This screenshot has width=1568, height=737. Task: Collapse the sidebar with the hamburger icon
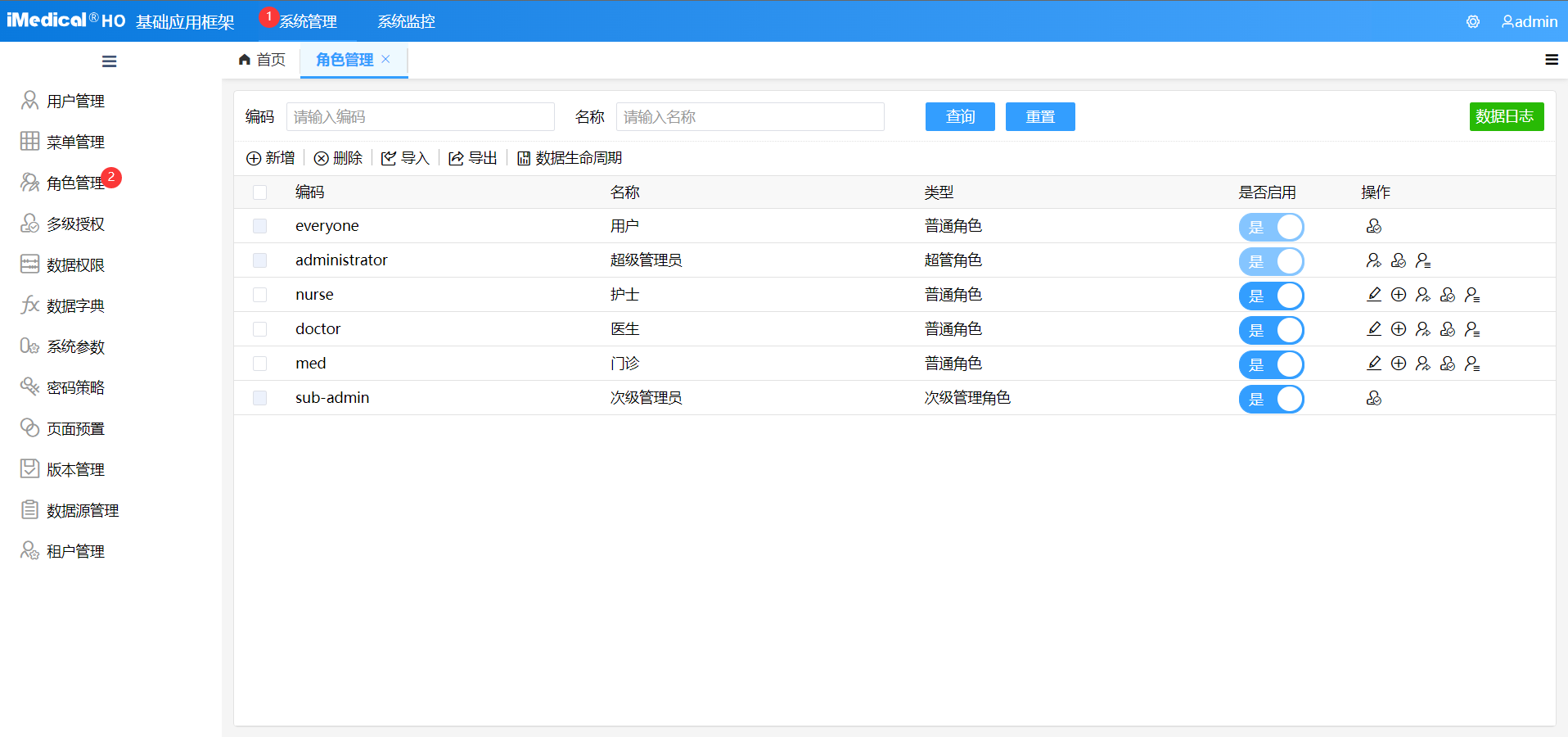tap(109, 61)
